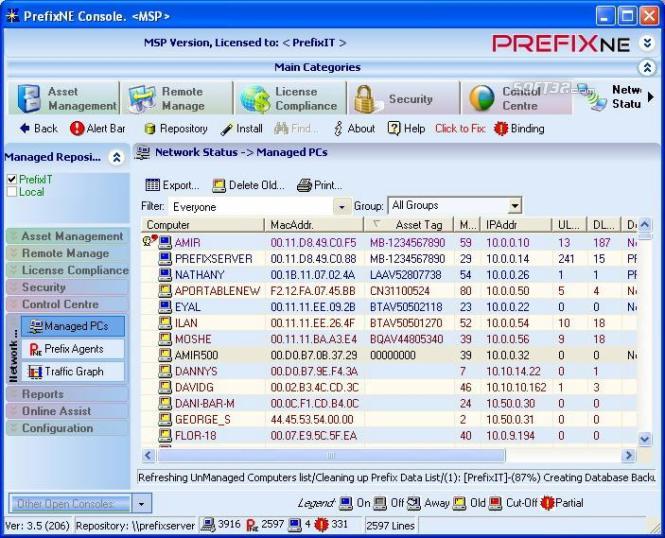The image size is (665, 538).
Task: Click the Delete Old button
Action: (248, 185)
